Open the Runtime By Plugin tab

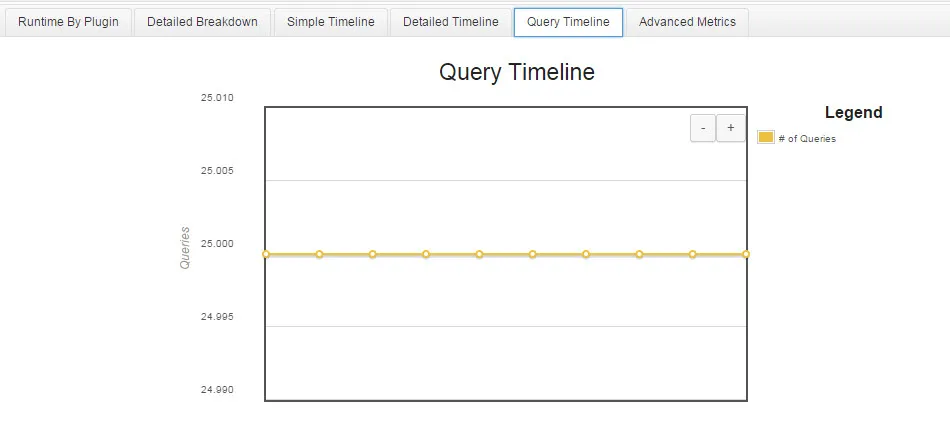(68, 22)
